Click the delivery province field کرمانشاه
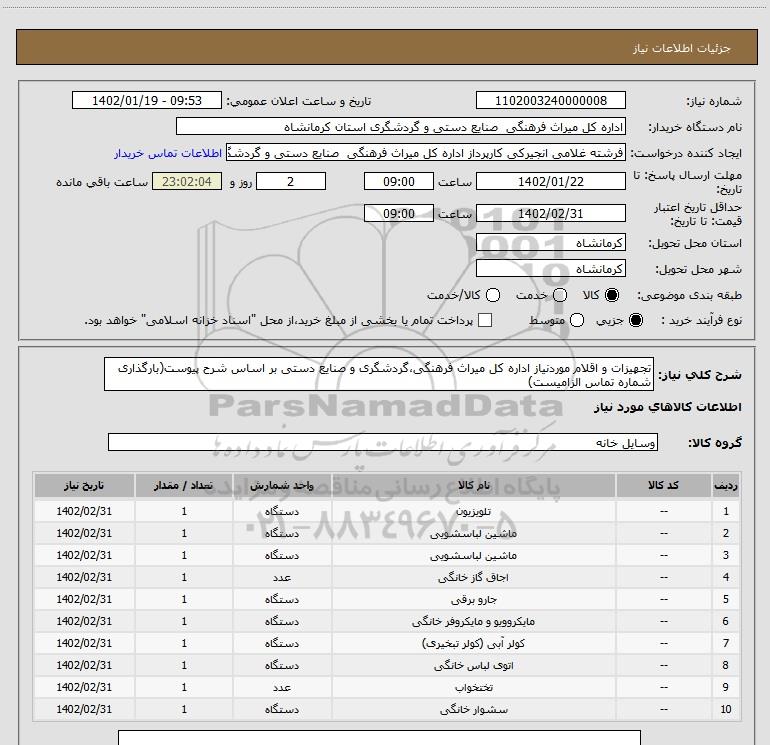This screenshot has width=770, height=745. tap(550, 243)
